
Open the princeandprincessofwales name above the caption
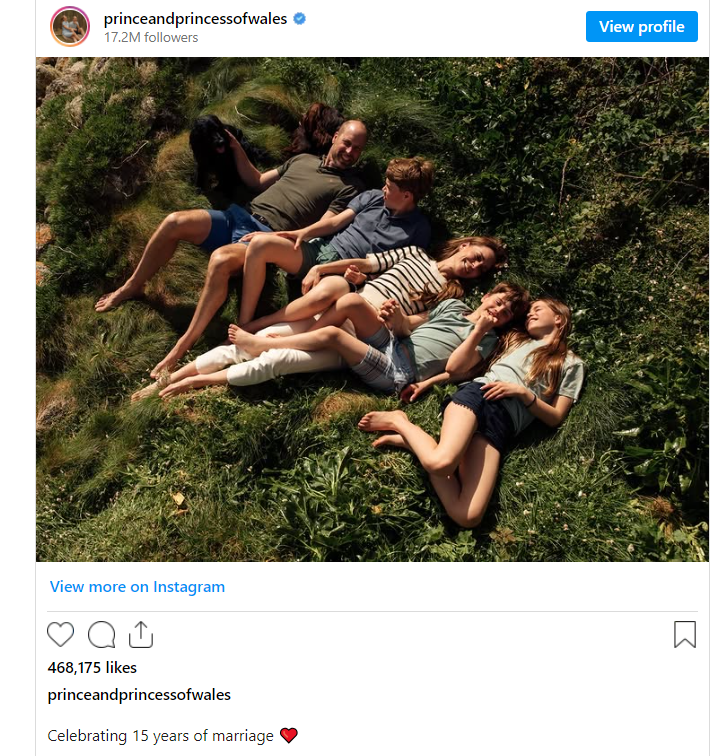pyautogui.click(x=139, y=695)
